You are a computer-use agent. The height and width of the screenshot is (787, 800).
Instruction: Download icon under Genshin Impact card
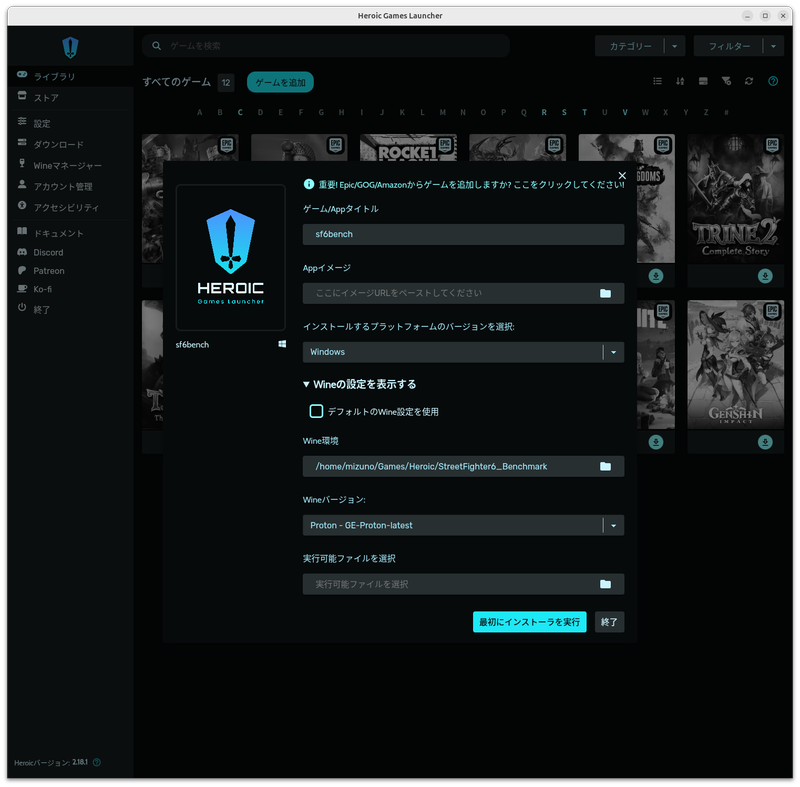765,442
